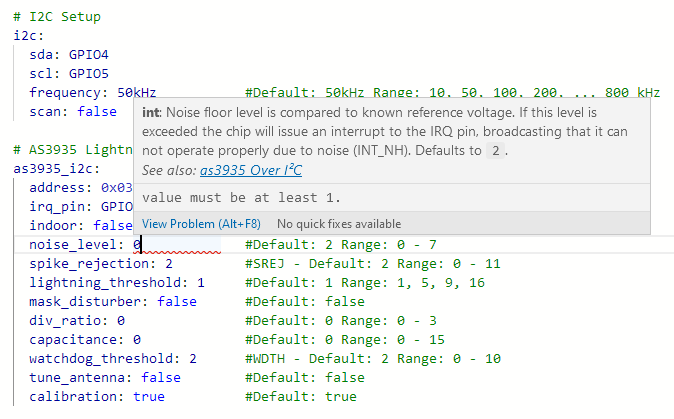Click the 'address: 0x03' line
674x419 pixels.
point(81,188)
